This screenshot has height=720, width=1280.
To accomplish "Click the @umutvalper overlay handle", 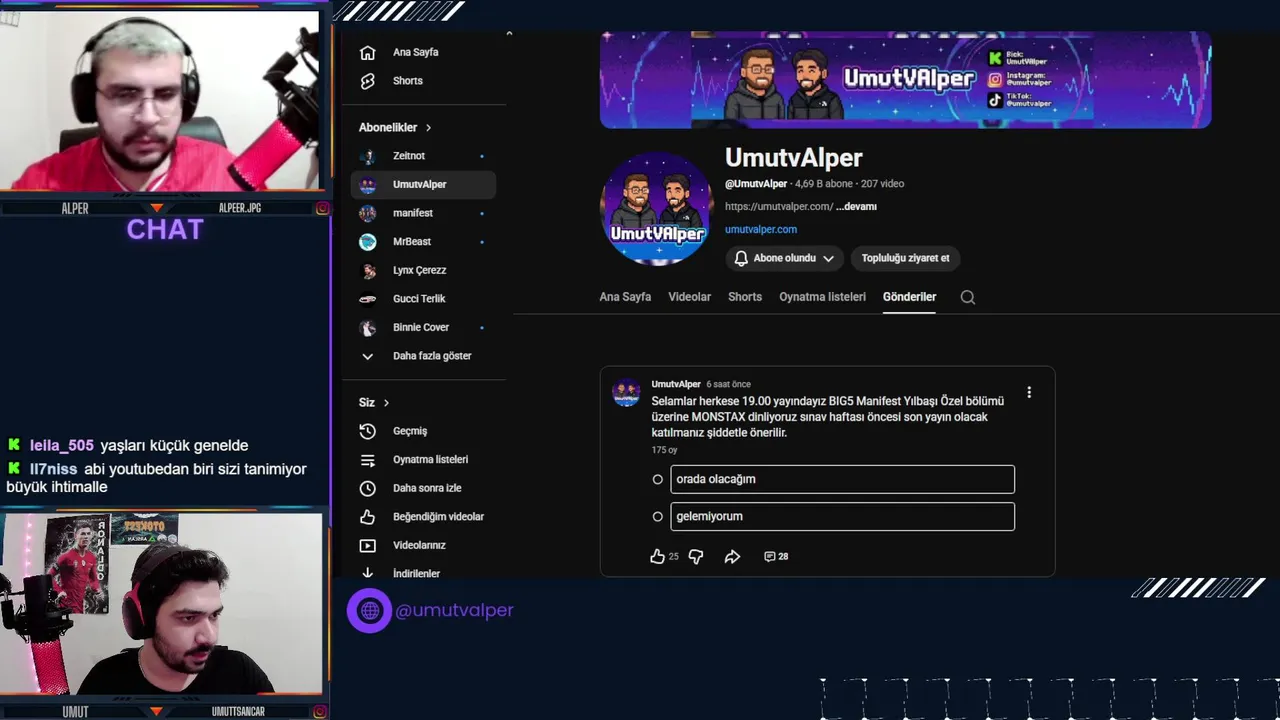I will coord(454,610).
